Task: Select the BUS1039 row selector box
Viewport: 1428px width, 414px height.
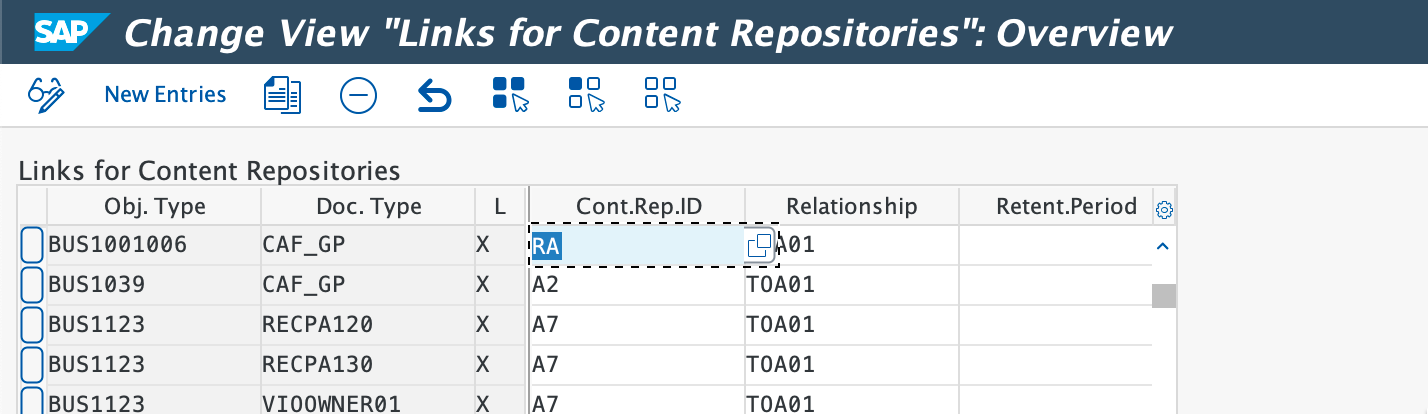Action: (x=32, y=285)
